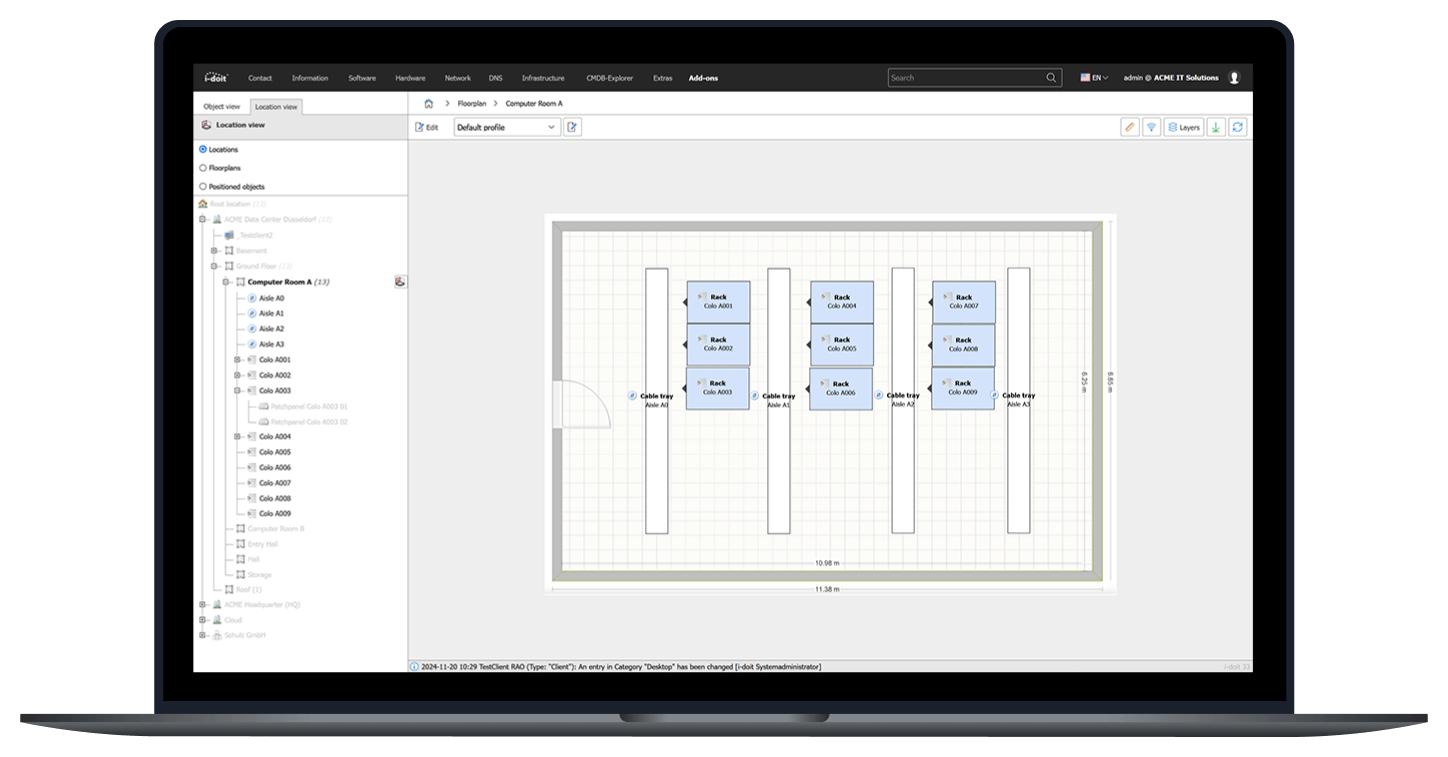Click the Computer Room B room icon

pyautogui.click(x=240, y=528)
